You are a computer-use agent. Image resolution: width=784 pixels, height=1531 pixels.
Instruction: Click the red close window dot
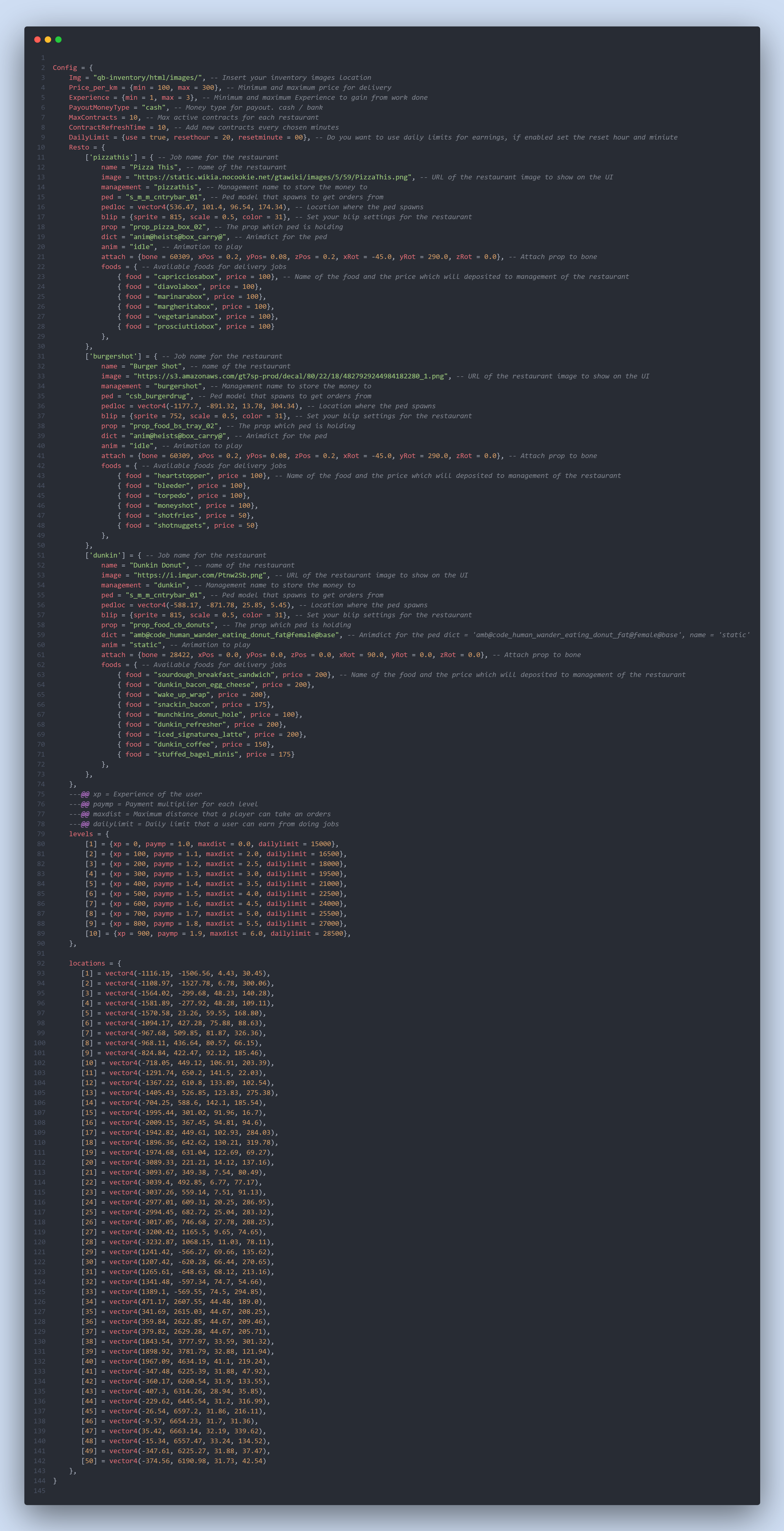37,39
